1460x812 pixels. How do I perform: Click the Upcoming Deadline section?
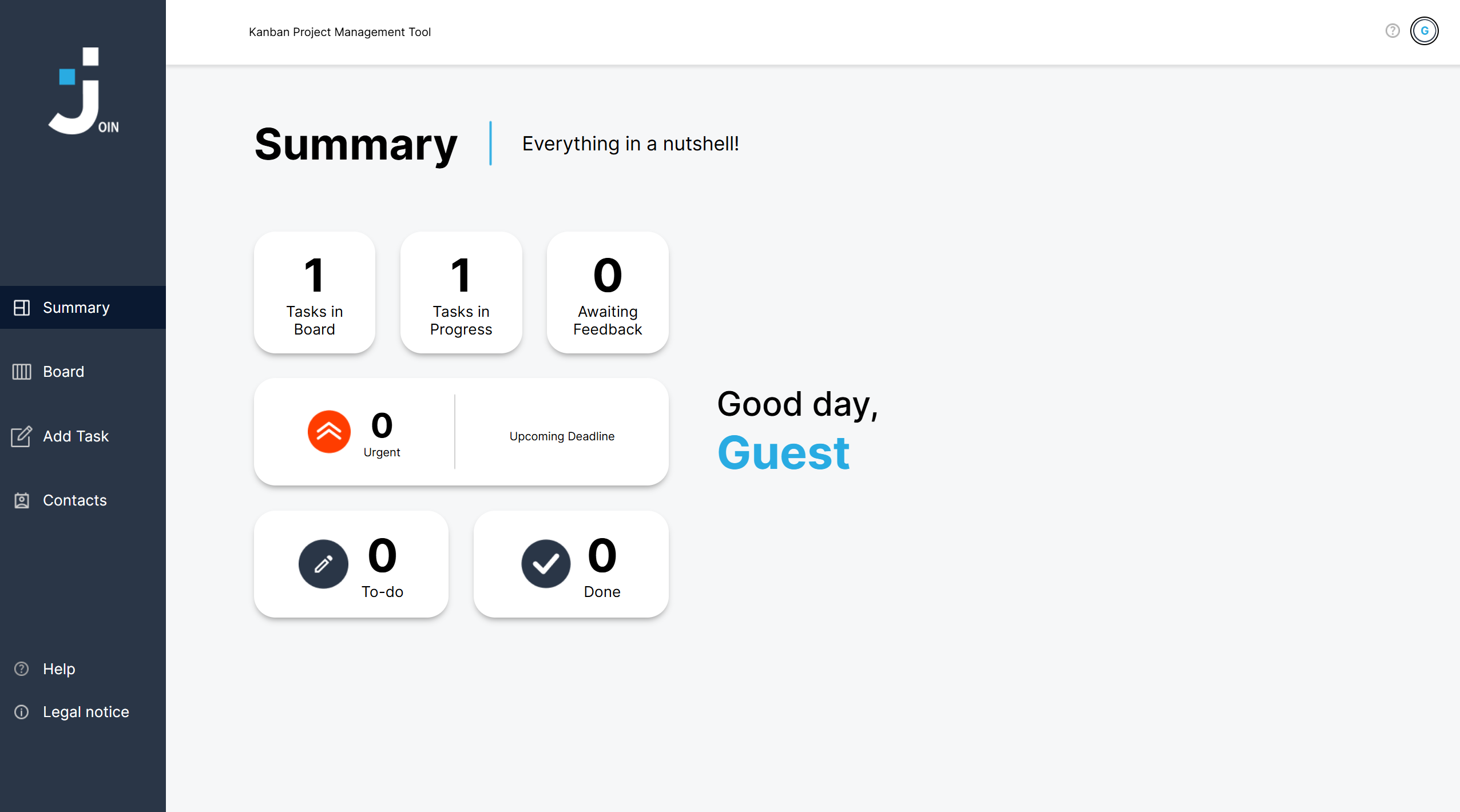[562, 436]
